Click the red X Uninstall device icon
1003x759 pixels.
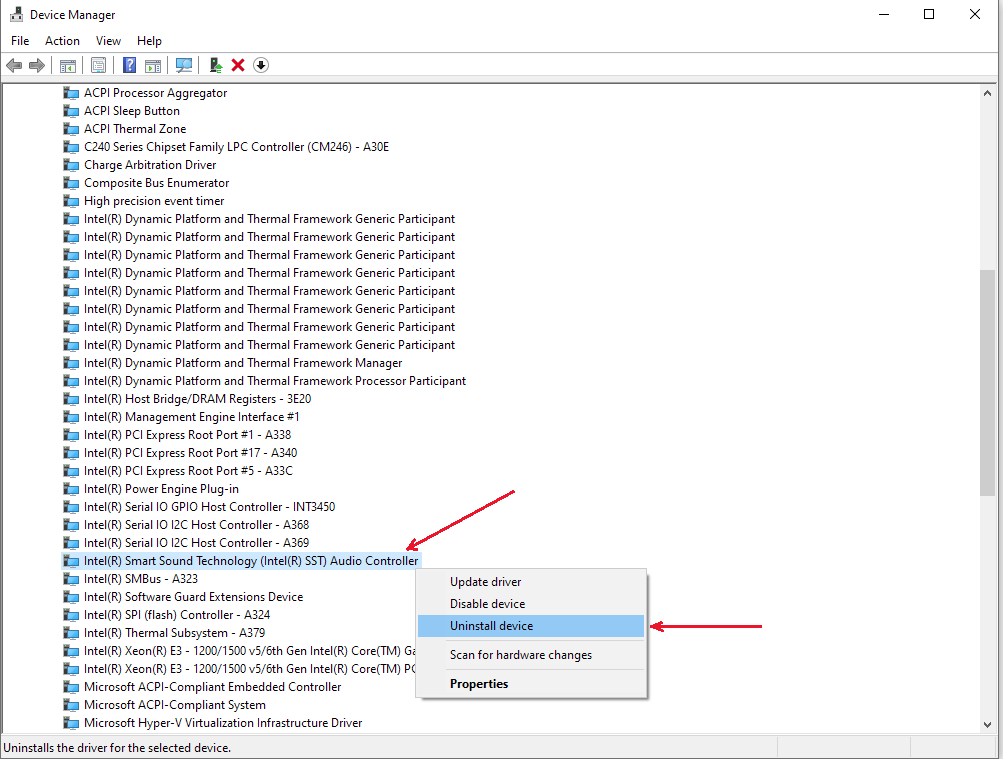(x=238, y=65)
